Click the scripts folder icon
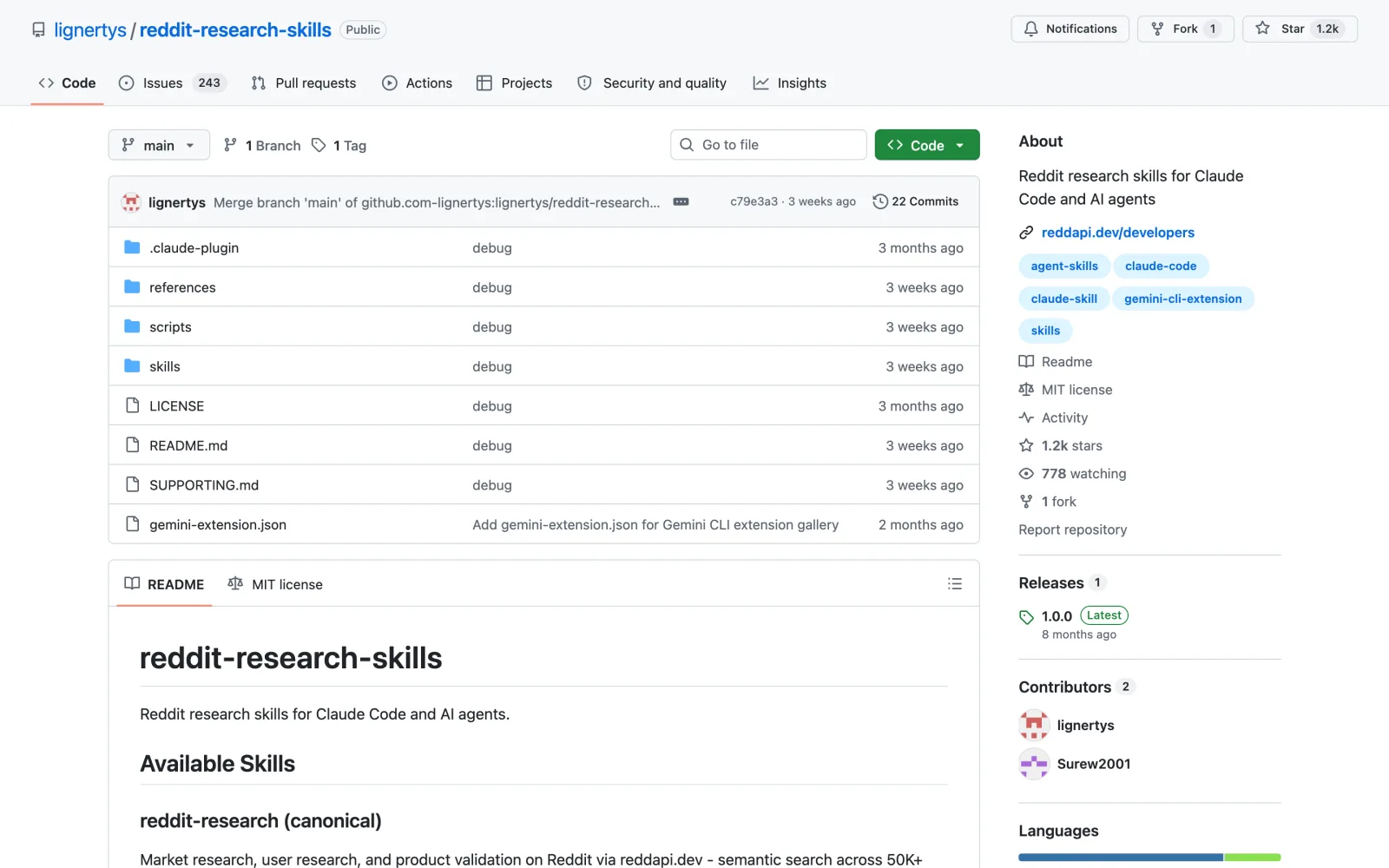This screenshot has height=868, width=1389. click(132, 326)
